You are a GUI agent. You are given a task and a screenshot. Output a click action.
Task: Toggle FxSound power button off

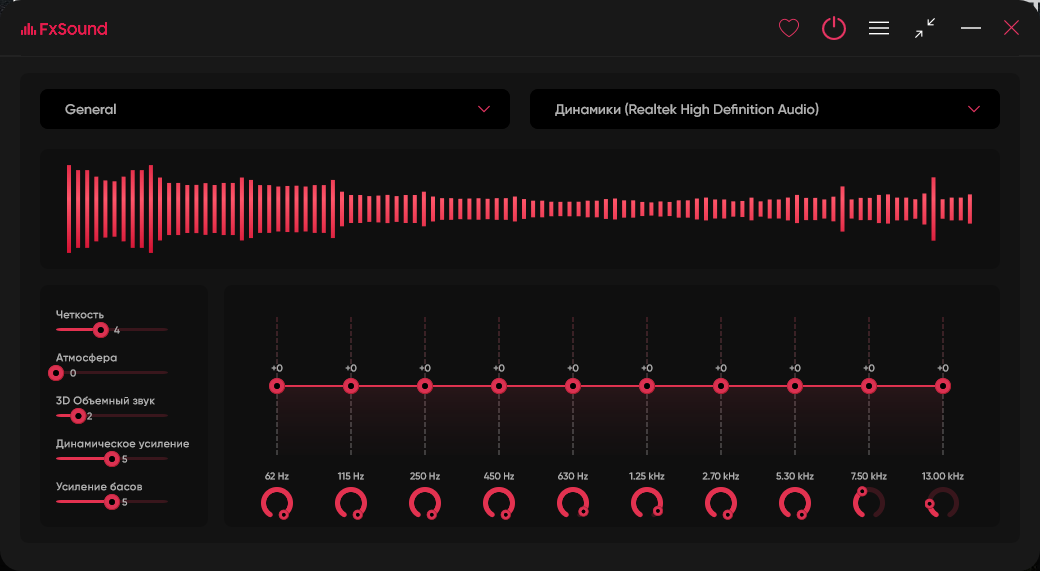click(834, 29)
